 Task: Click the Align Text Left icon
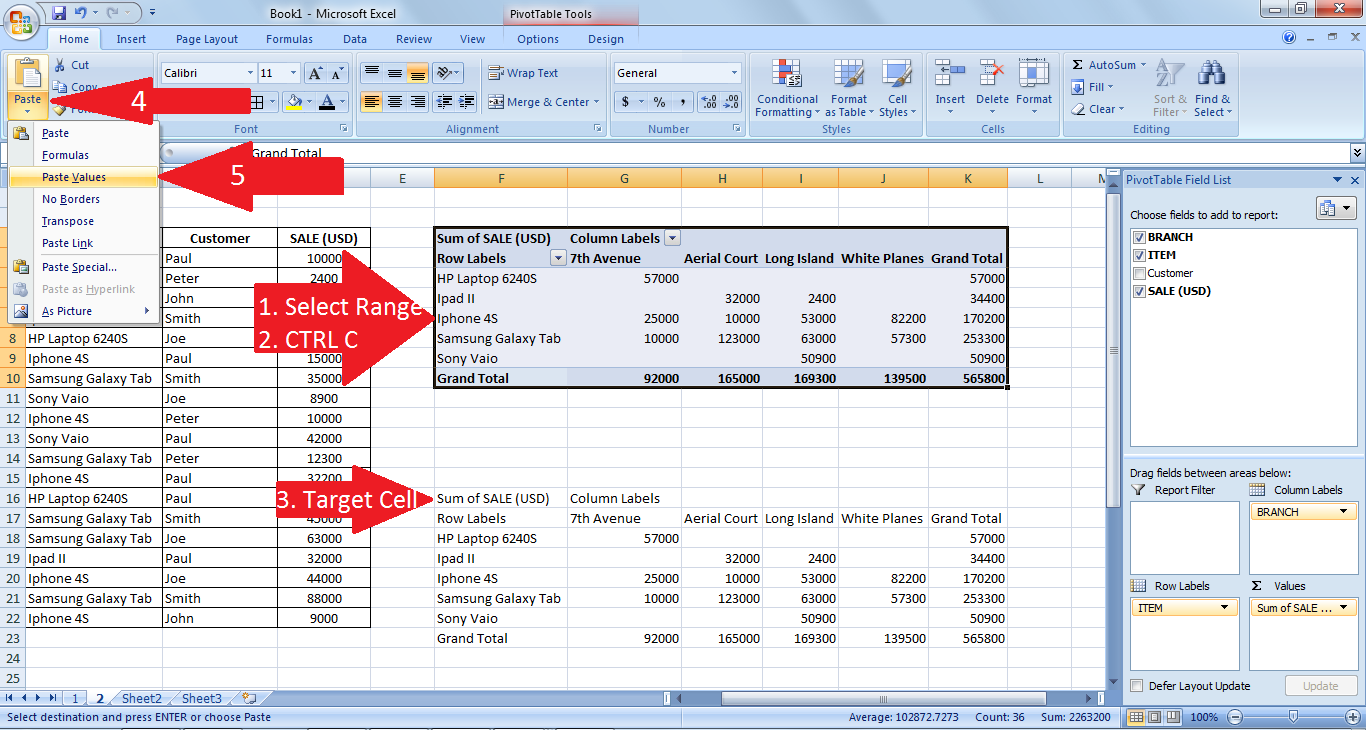coord(371,102)
